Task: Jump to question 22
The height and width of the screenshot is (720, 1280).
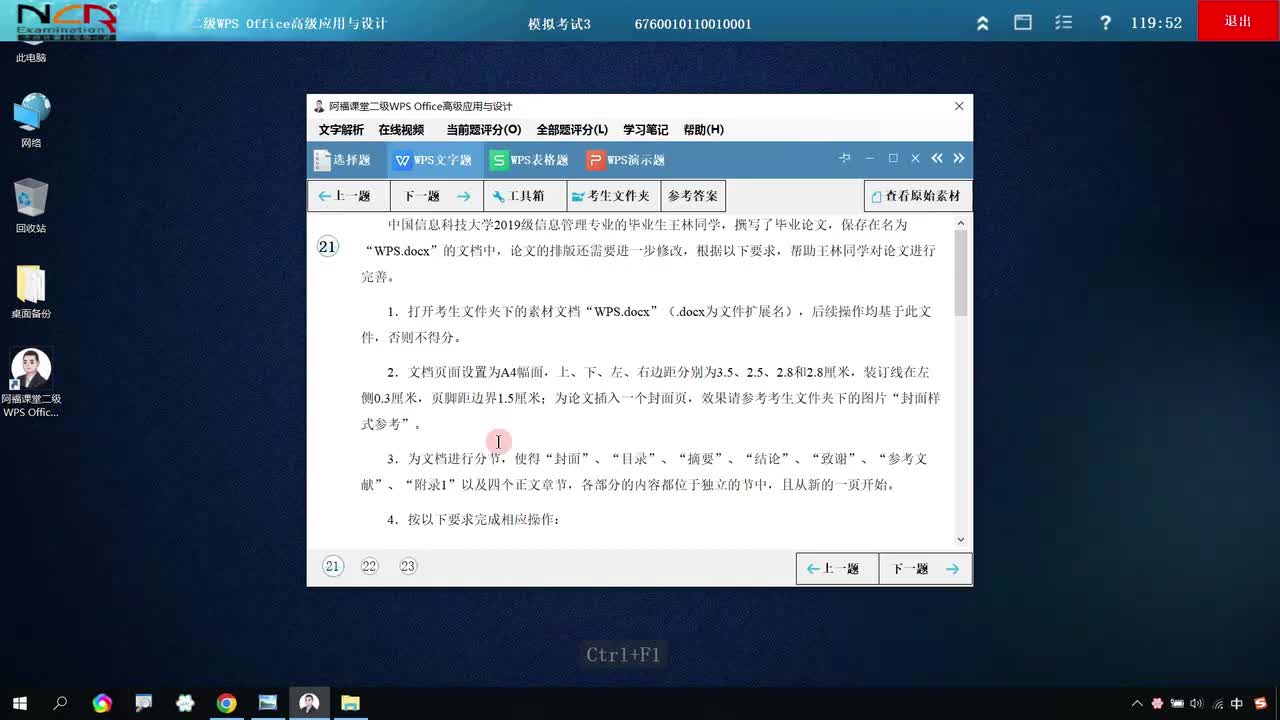Action: click(370, 566)
